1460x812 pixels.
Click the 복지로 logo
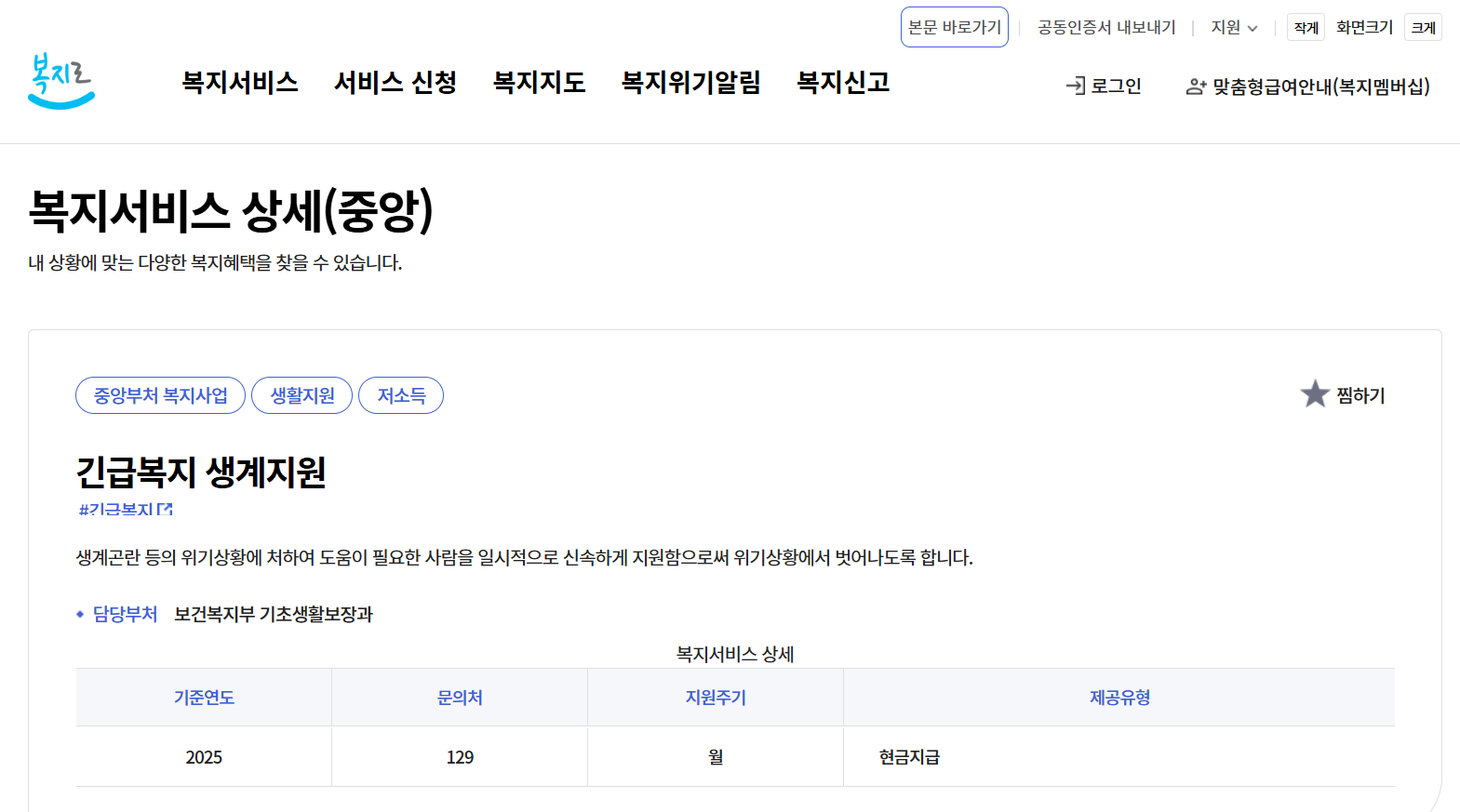tap(61, 81)
